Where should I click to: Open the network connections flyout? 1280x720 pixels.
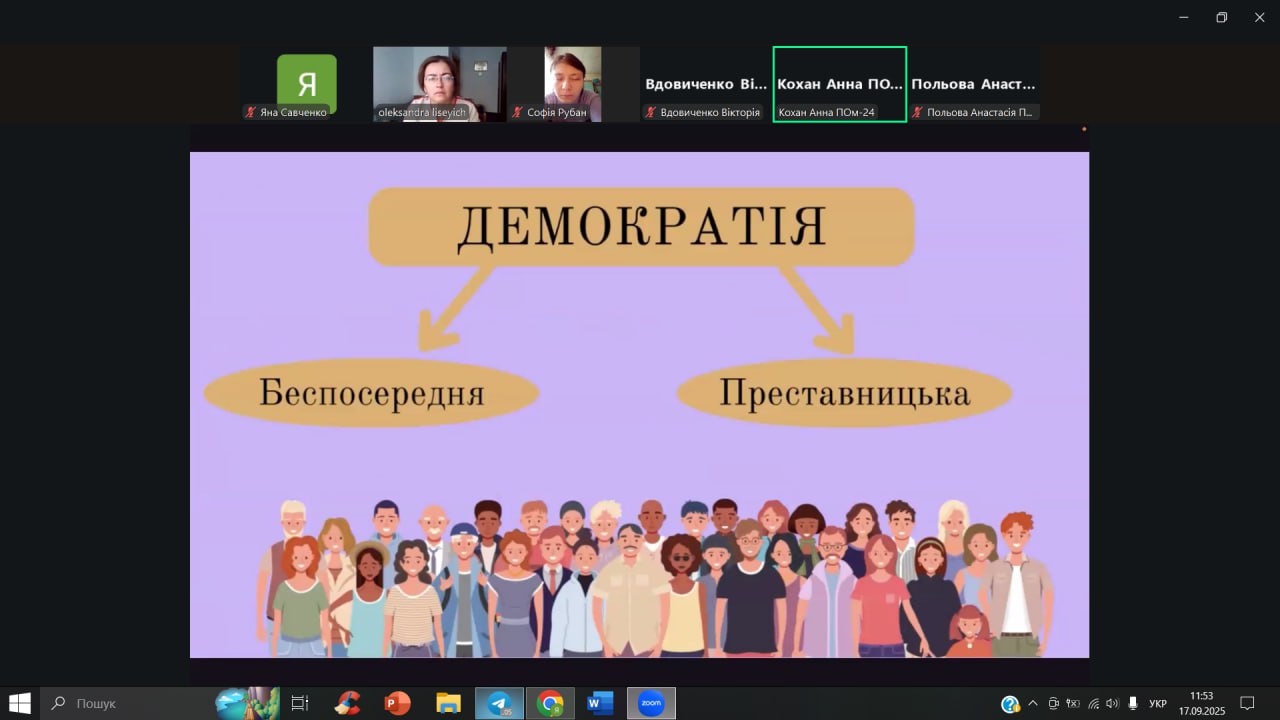pos(1094,704)
